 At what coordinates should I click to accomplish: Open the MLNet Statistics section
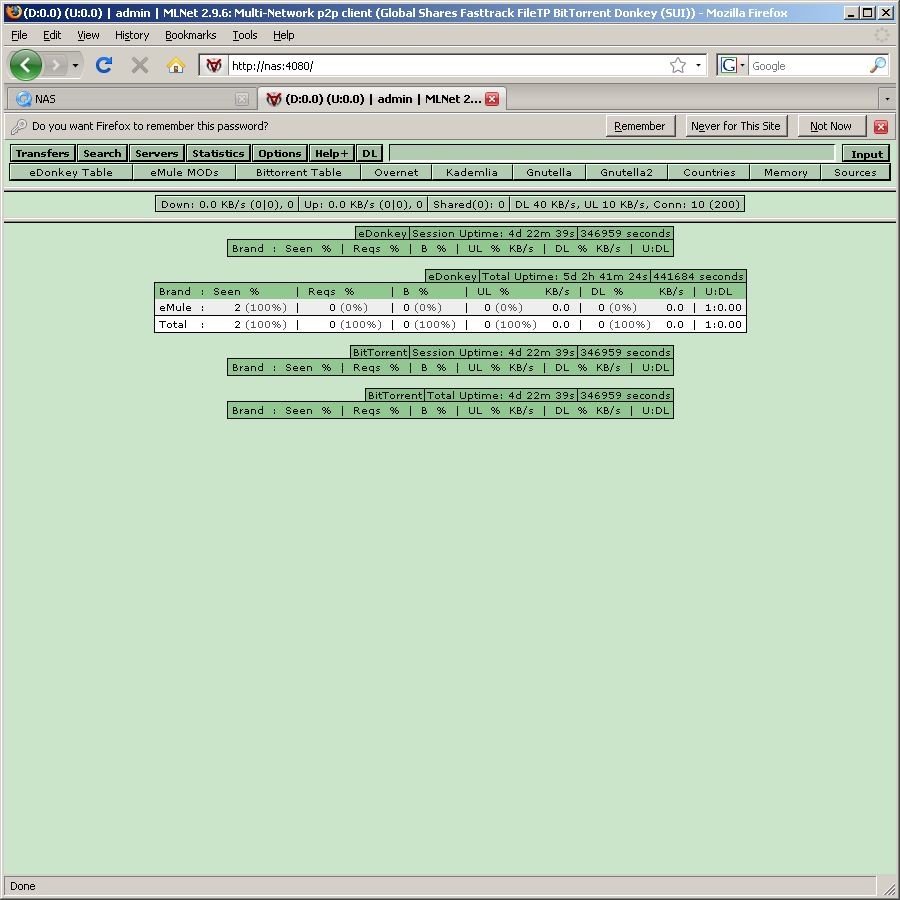(x=218, y=153)
